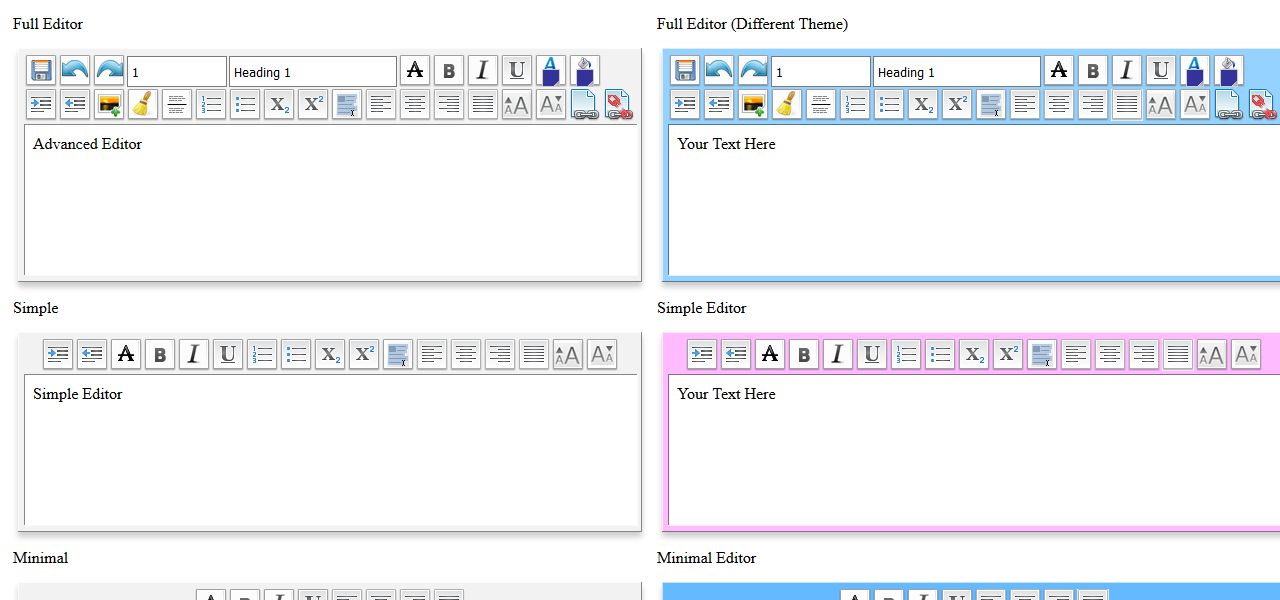
Task: Justify text in gray Full Editor
Action: click(x=483, y=104)
